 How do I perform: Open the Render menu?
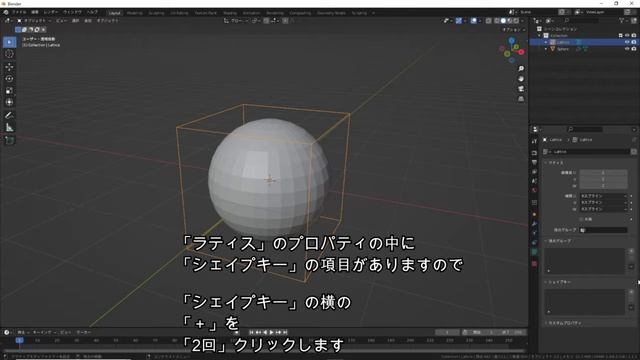51,12
